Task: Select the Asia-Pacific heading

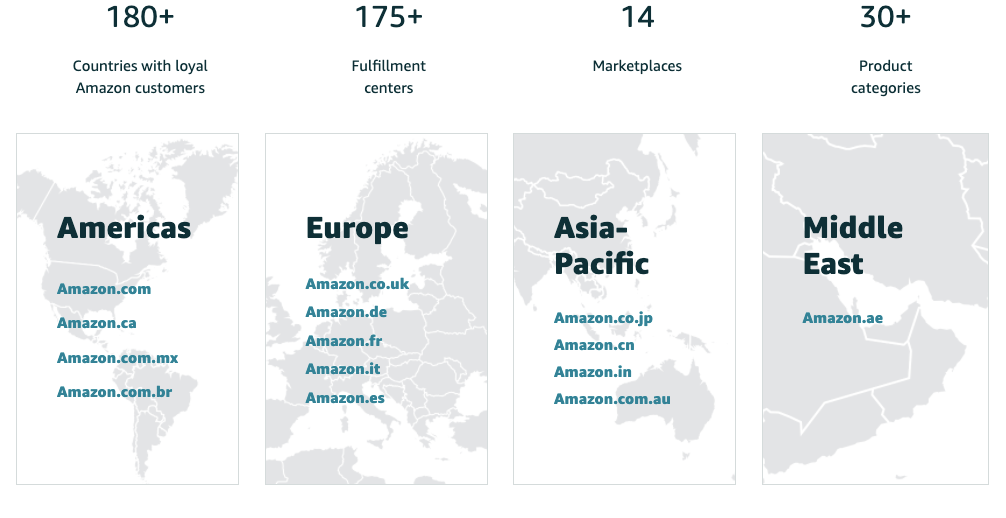Action: [x=601, y=246]
